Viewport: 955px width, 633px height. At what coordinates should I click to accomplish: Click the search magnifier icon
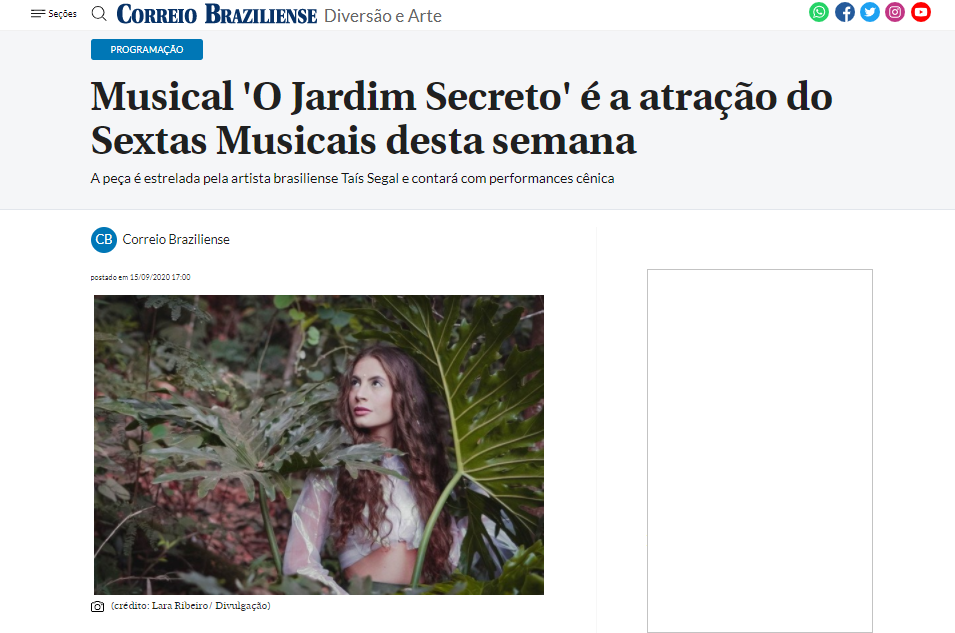click(x=99, y=13)
